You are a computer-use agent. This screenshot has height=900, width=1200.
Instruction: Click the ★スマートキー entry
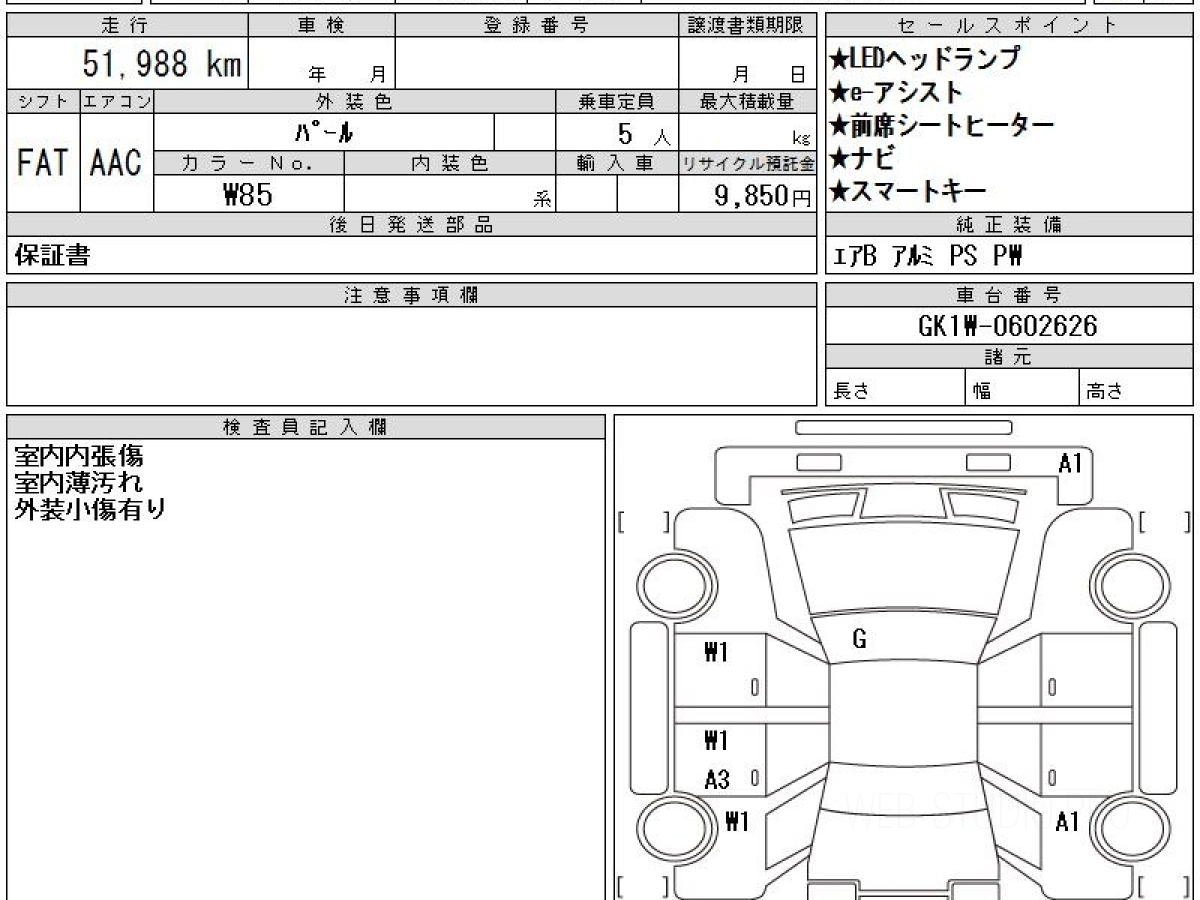[x=909, y=191]
